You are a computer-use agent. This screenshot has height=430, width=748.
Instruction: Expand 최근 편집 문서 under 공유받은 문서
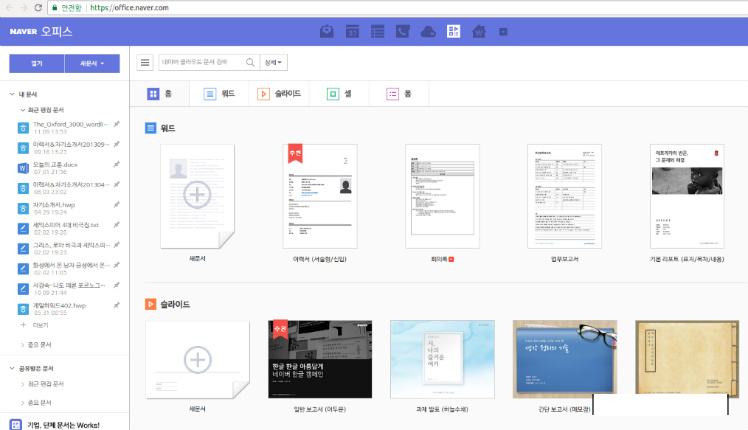tap(22, 384)
